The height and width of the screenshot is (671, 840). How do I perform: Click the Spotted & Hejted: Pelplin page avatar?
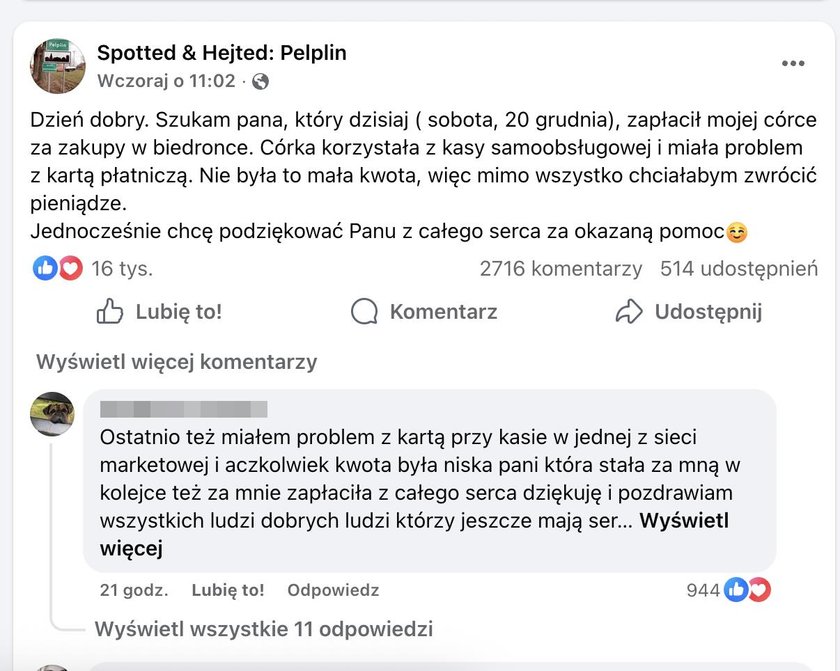click(x=59, y=65)
